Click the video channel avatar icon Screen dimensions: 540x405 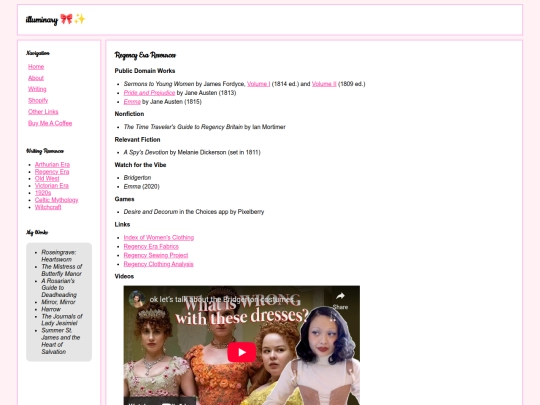[137, 299]
